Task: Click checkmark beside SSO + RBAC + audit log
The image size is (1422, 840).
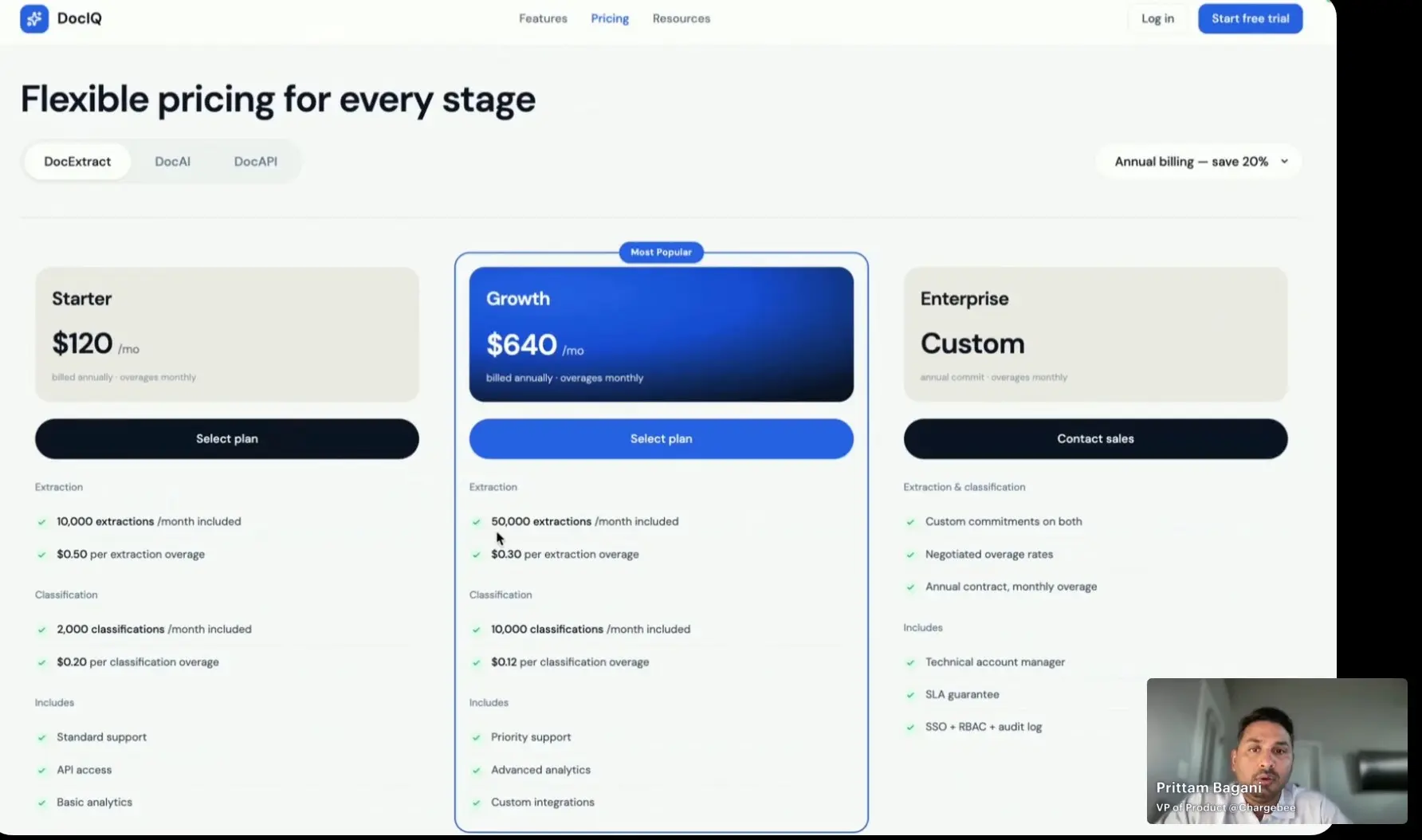Action: [x=910, y=728]
